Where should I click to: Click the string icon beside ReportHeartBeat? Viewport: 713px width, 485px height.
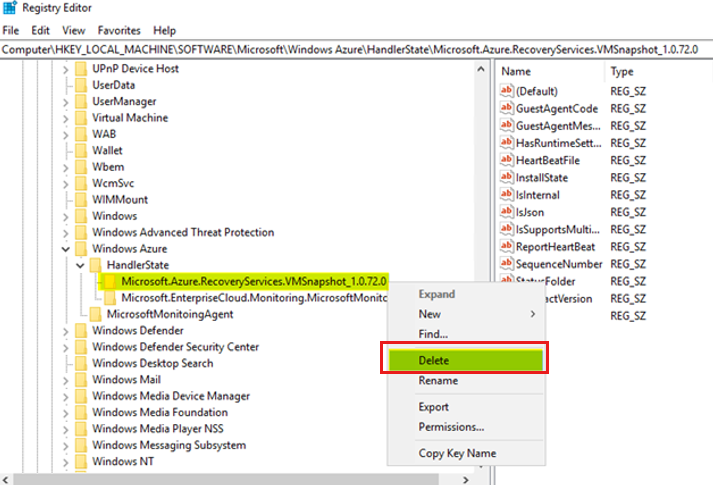coord(507,246)
